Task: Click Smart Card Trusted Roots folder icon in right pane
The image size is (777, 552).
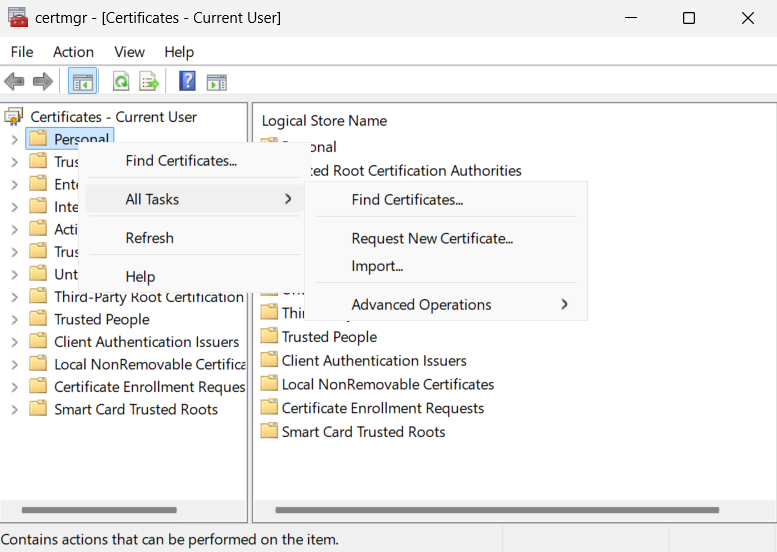Action: point(269,431)
